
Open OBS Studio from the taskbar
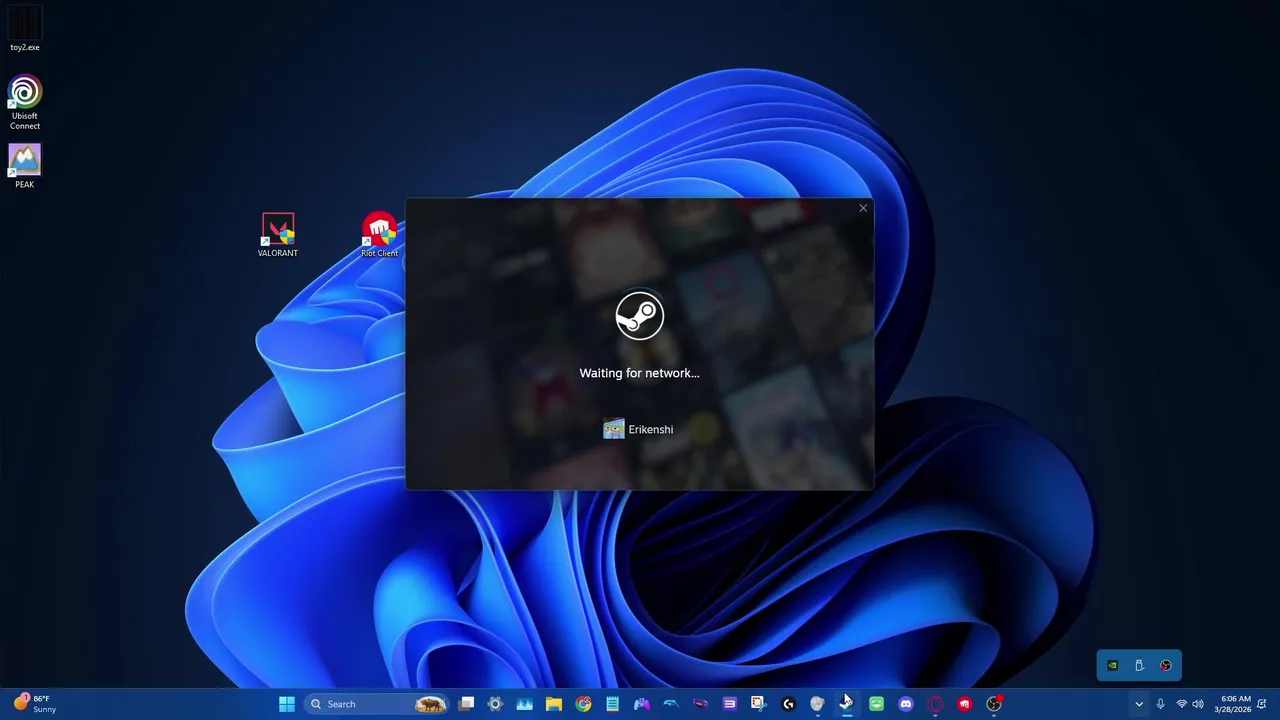coord(994,704)
